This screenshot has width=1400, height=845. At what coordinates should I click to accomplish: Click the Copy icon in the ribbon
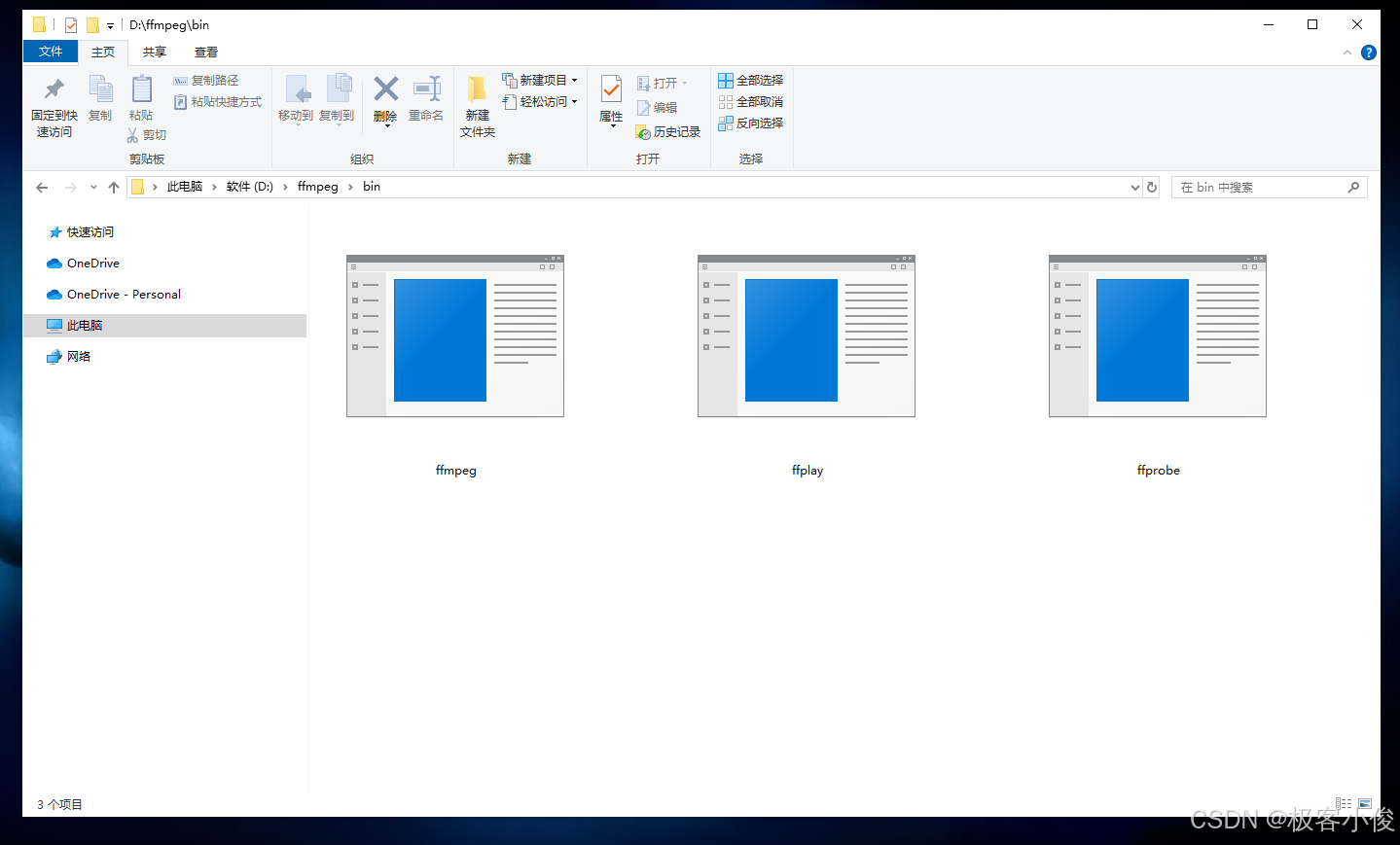[100, 89]
